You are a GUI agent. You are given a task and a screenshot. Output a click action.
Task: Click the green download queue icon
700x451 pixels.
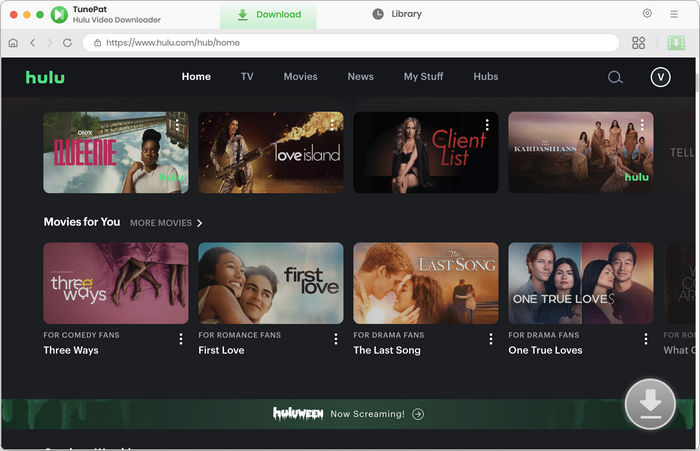click(676, 43)
